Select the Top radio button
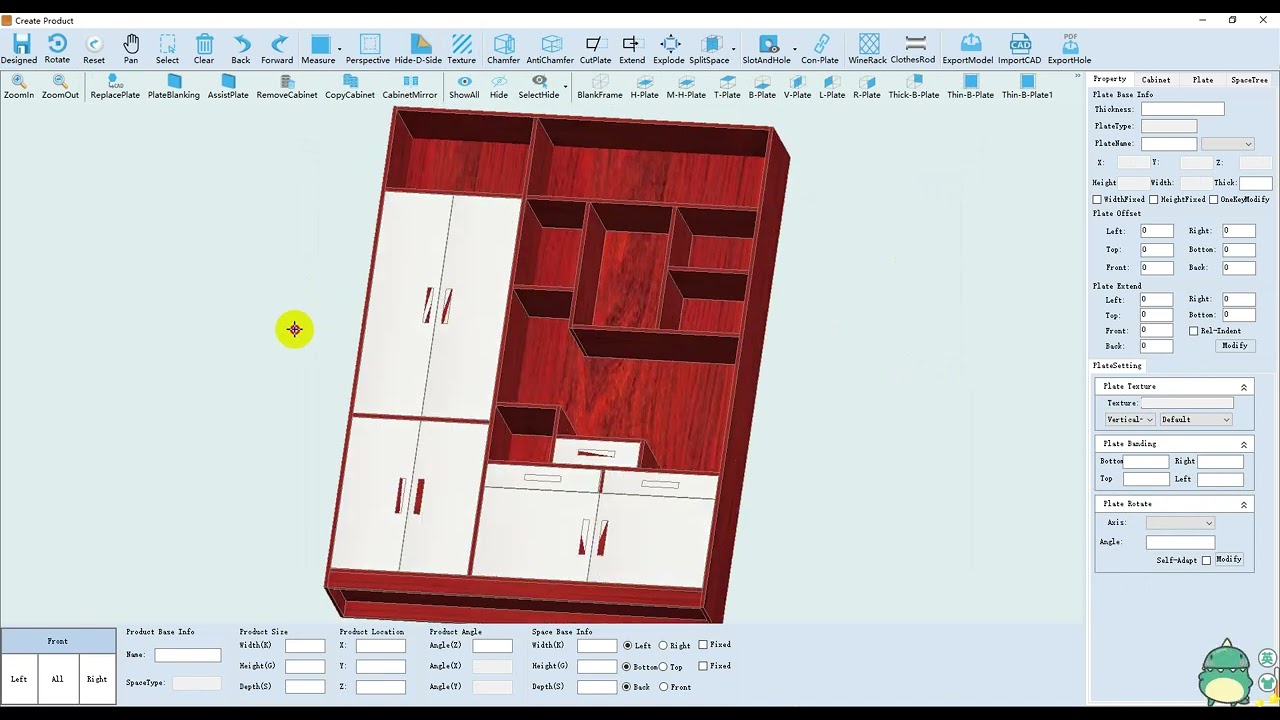This screenshot has width=1280, height=720. click(663, 667)
